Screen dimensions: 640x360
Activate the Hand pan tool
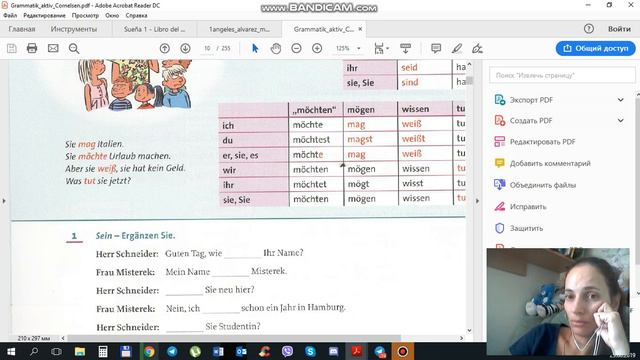pyautogui.click(x=276, y=49)
